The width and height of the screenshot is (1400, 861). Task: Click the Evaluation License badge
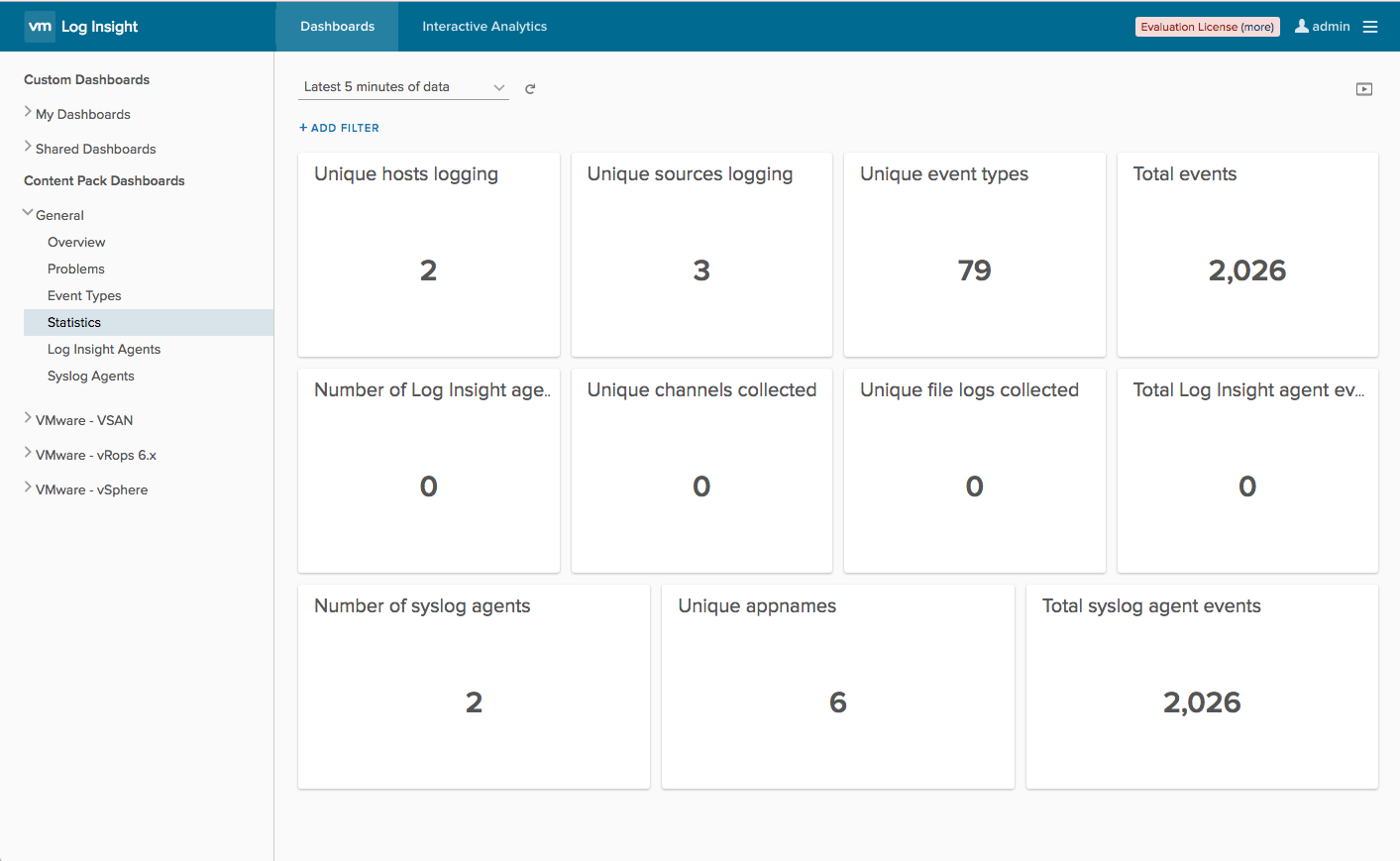point(1207,27)
